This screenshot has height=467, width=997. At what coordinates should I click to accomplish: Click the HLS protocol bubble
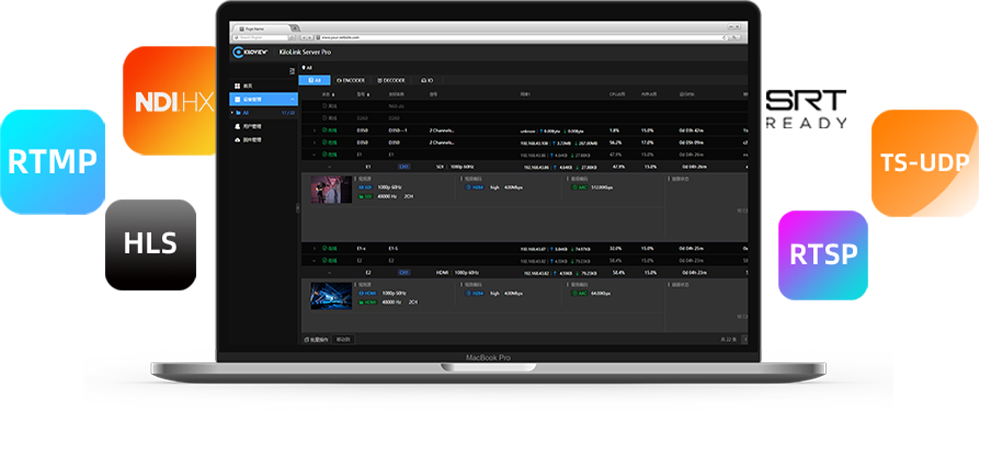point(150,242)
